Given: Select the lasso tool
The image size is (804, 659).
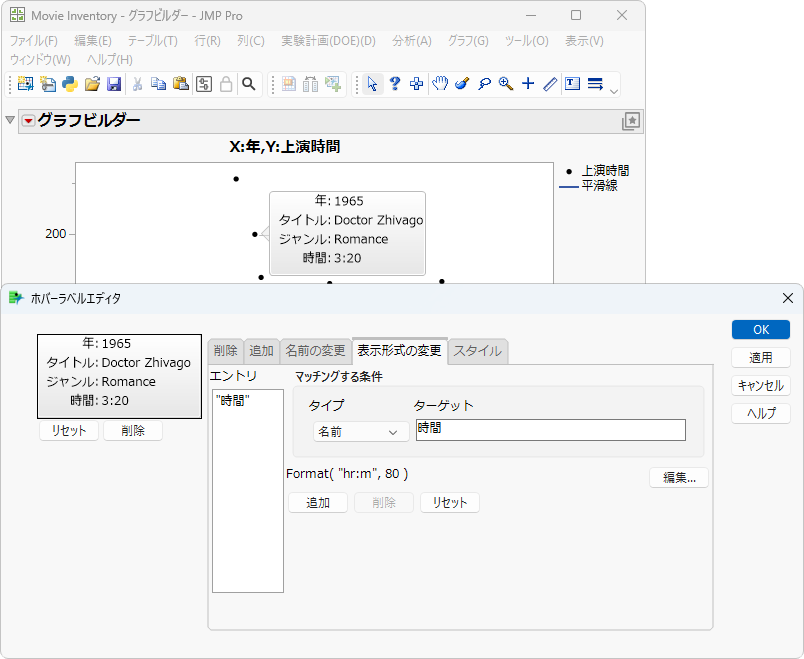Looking at the screenshot, I should 484,84.
